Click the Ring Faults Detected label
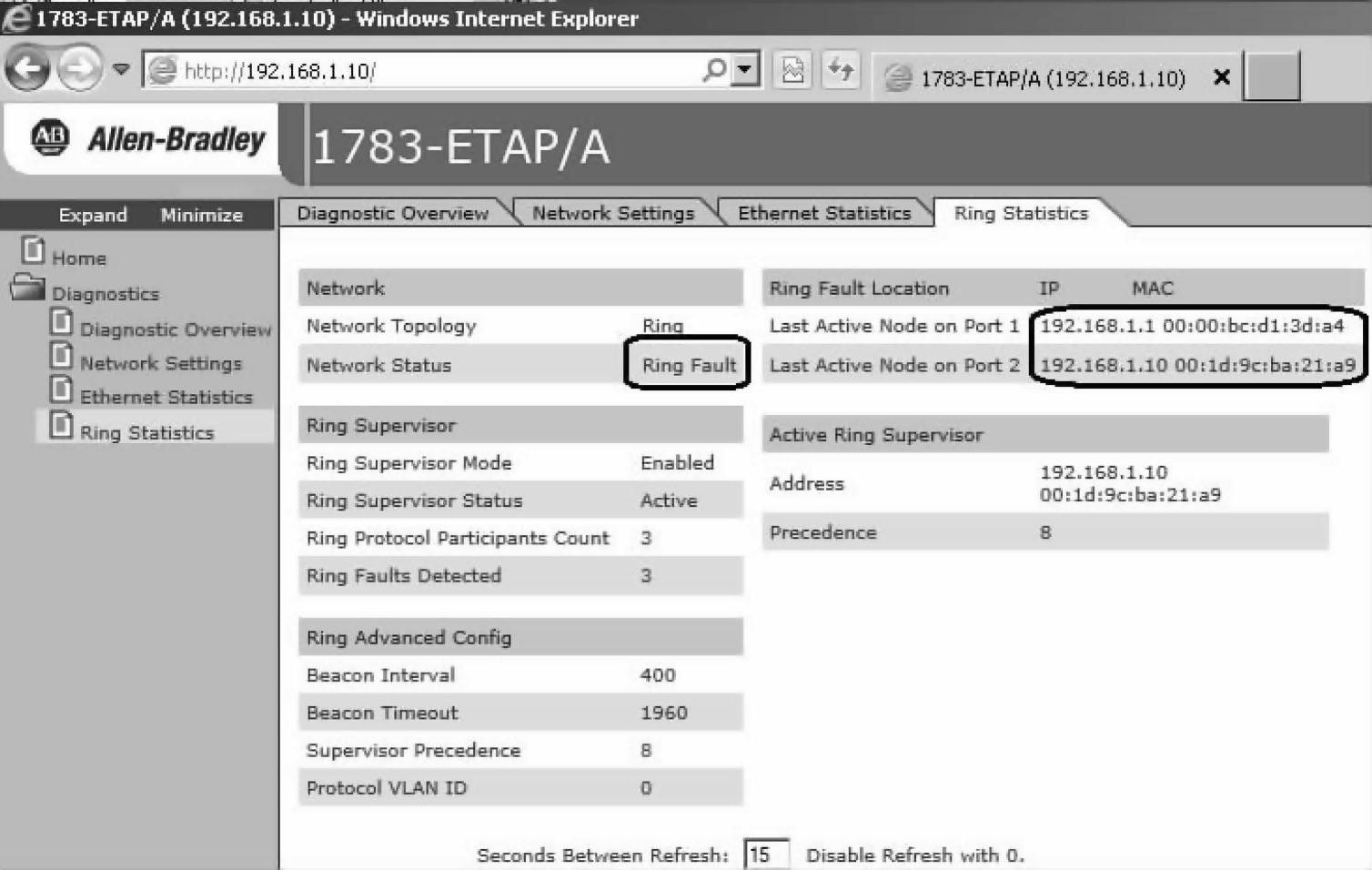The height and width of the screenshot is (870, 1372). pyautogui.click(x=404, y=576)
